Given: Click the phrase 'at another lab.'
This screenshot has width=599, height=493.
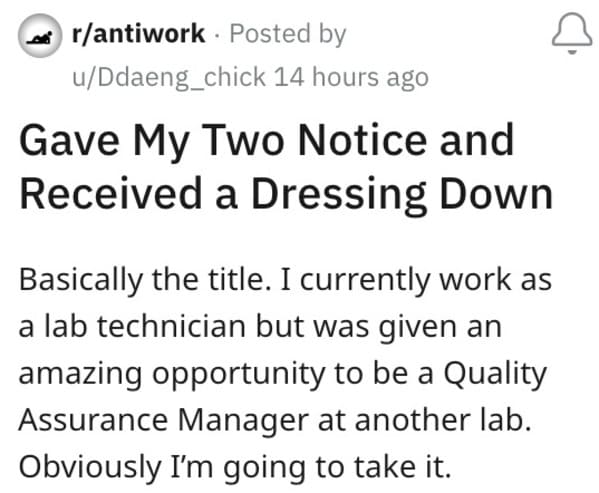Looking at the screenshot, I should [424, 420].
